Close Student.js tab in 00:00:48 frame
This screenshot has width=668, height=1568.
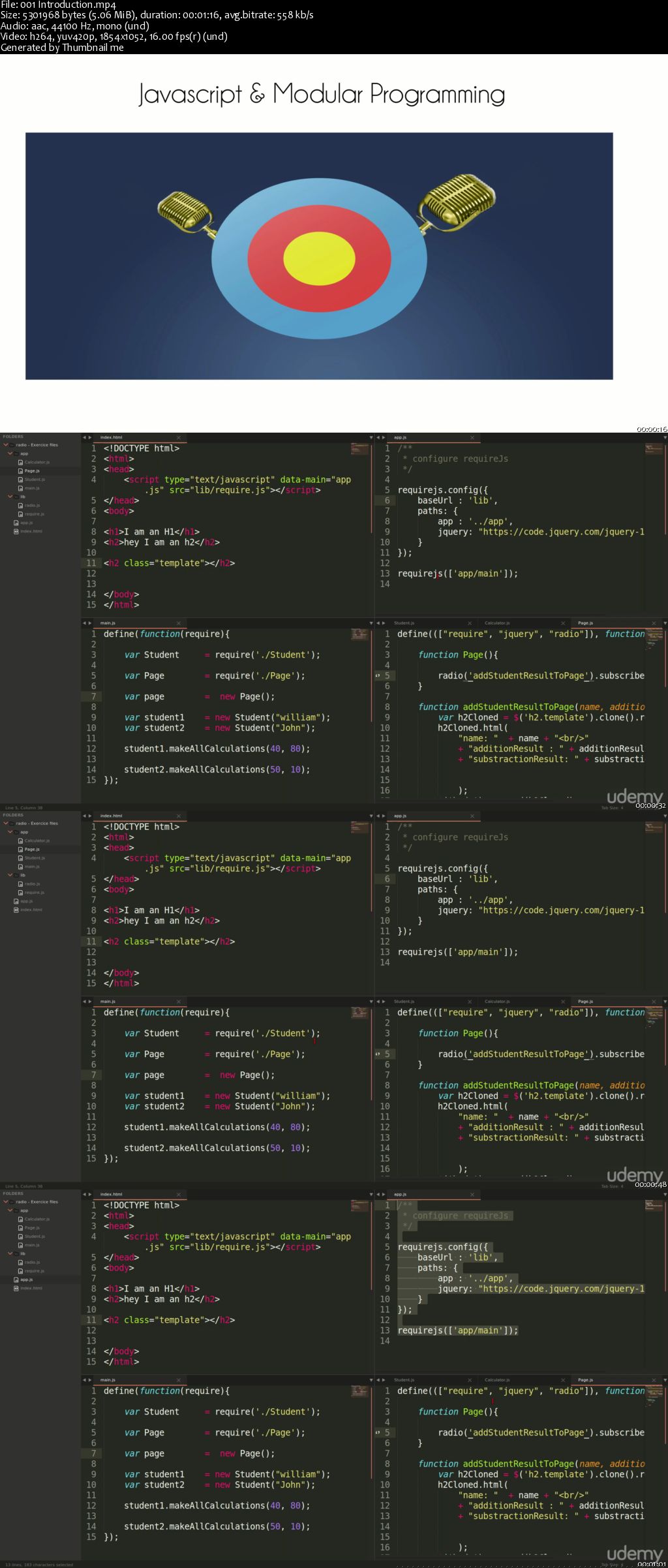point(469,1002)
